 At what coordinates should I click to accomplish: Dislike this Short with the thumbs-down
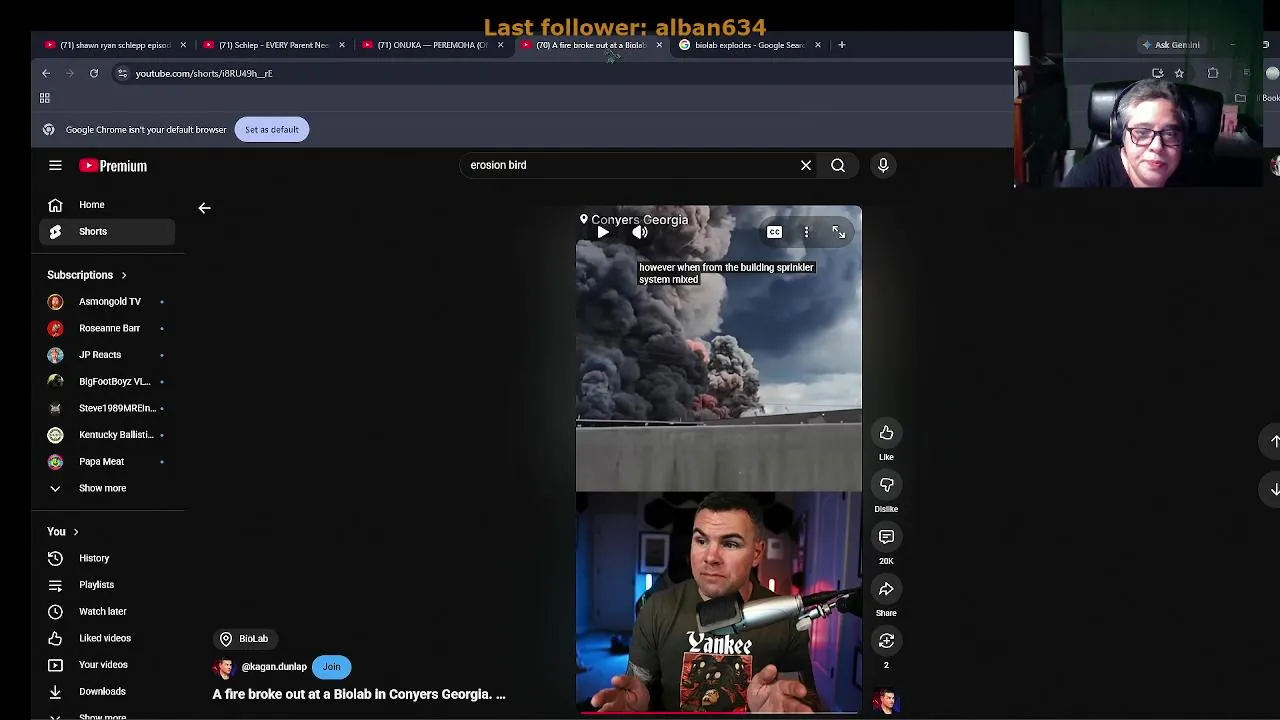[x=886, y=485]
